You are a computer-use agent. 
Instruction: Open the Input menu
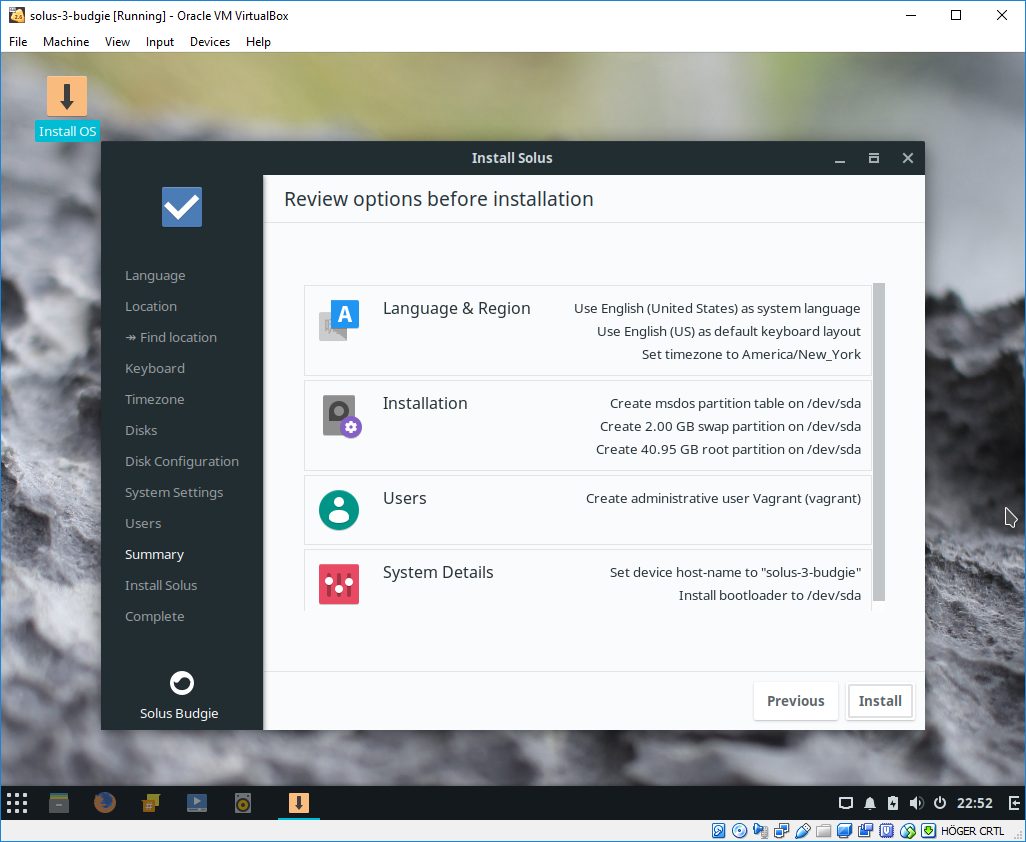pyautogui.click(x=160, y=42)
